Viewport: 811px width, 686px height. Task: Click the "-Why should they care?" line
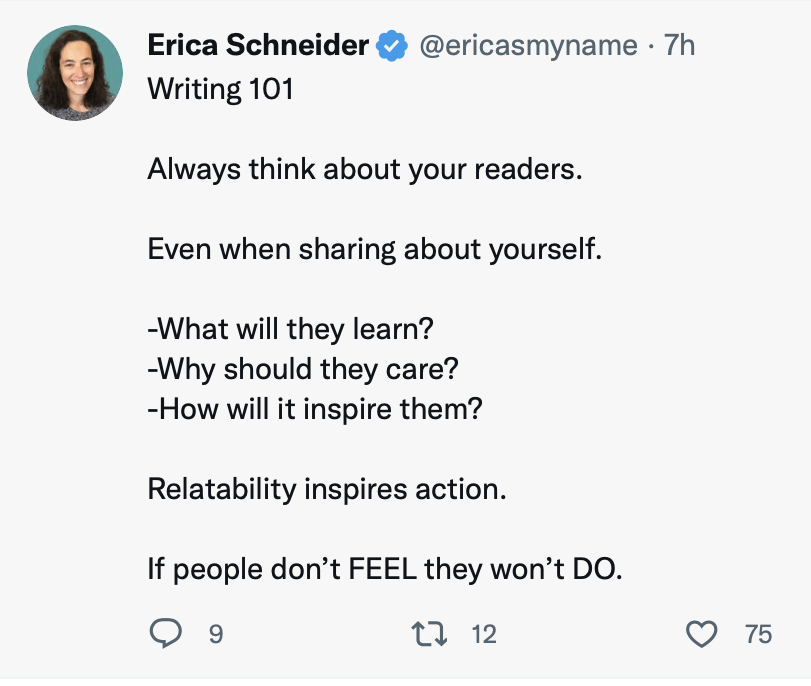[x=302, y=368]
